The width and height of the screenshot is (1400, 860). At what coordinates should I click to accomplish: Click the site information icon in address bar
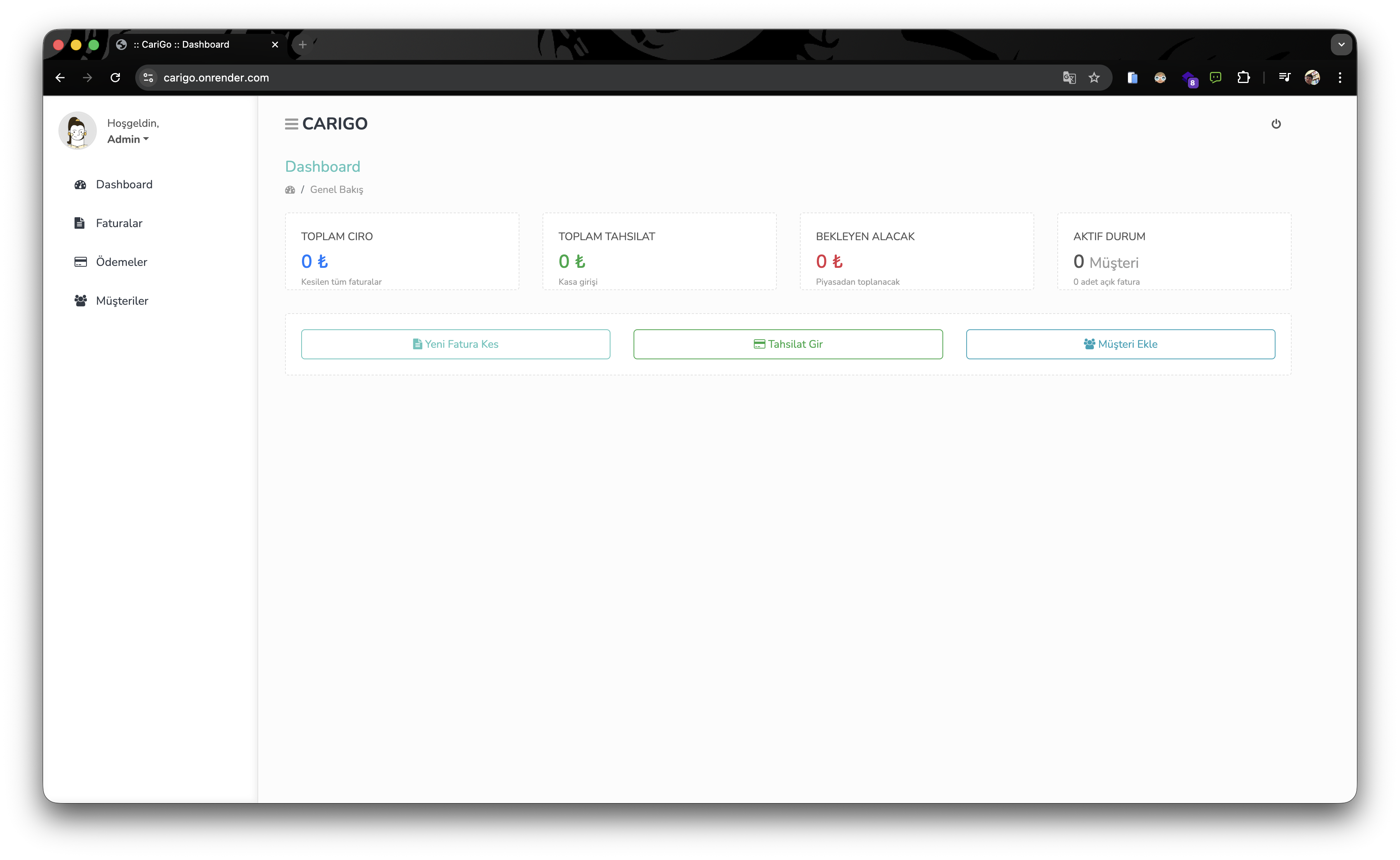pyautogui.click(x=148, y=78)
